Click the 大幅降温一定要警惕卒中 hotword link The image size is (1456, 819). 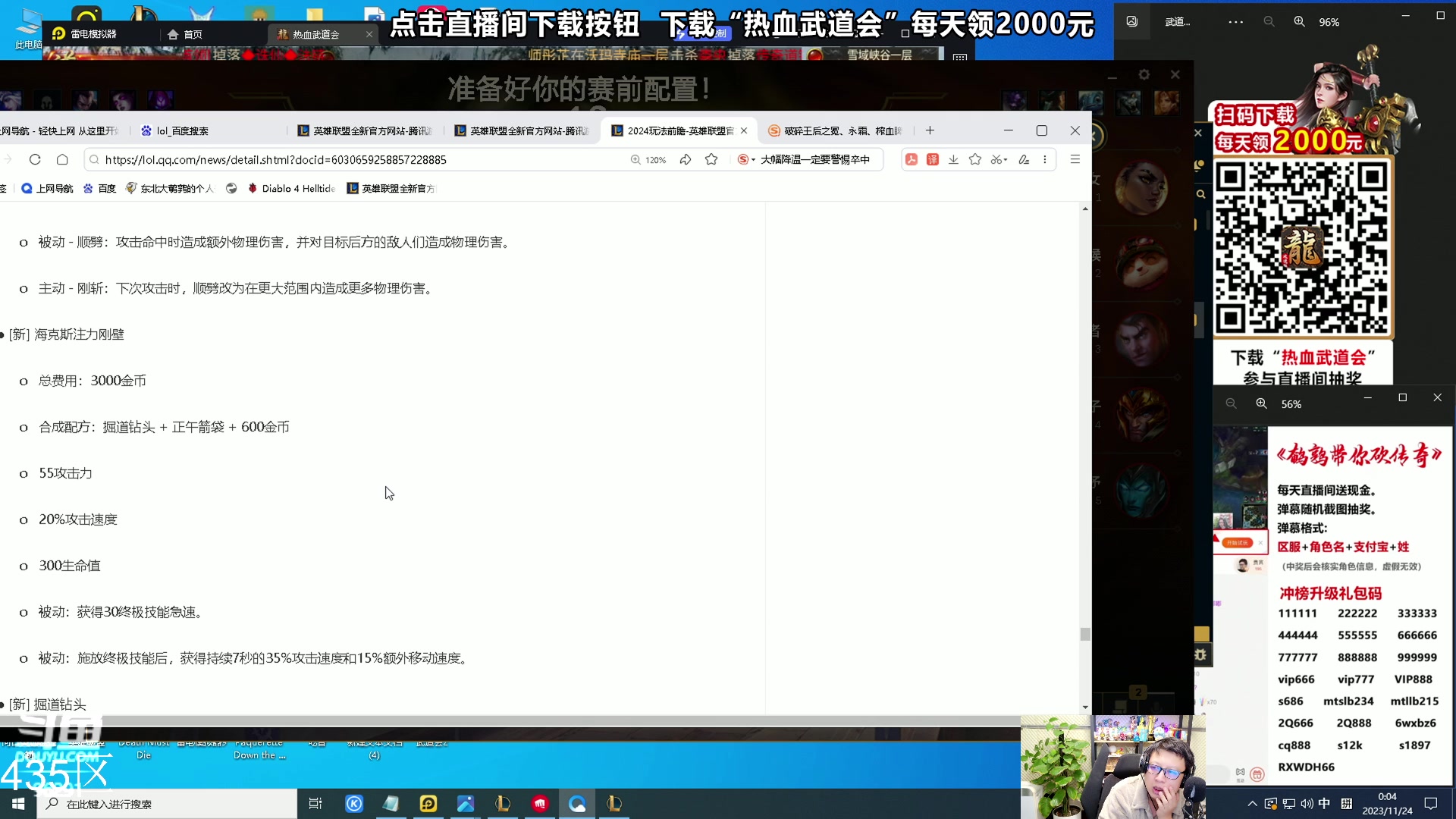tap(815, 159)
